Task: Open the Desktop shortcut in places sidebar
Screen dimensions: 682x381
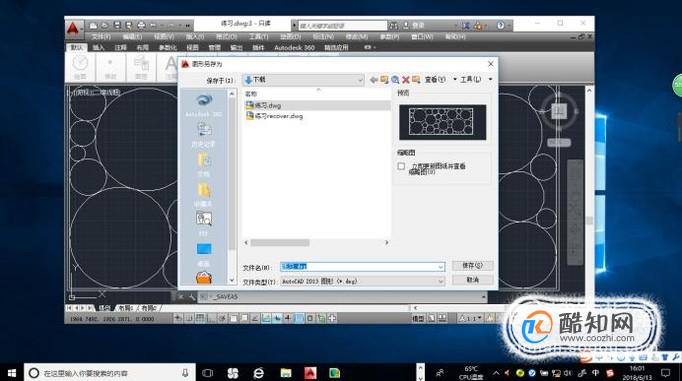Action: [x=204, y=254]
